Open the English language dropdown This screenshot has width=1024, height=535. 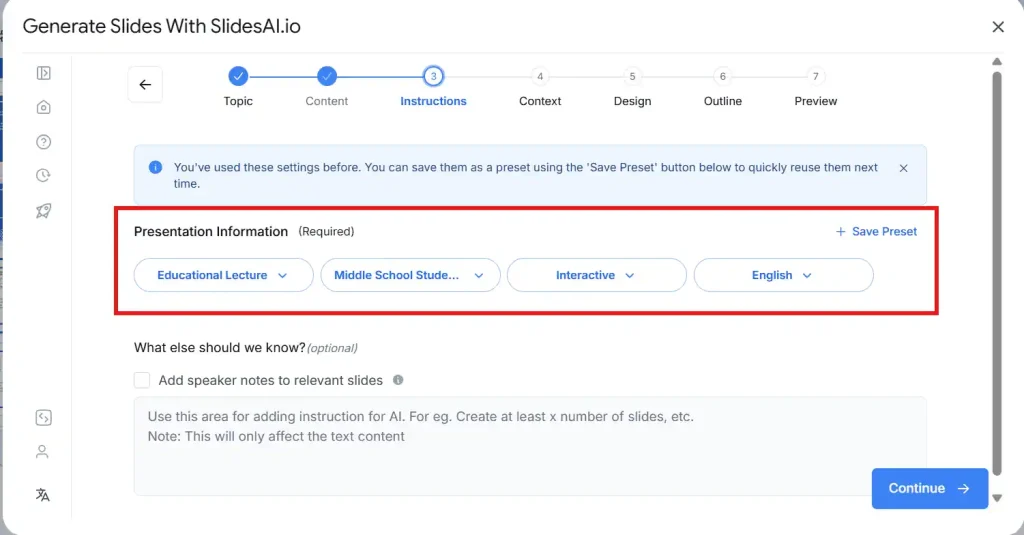pyautogui.click(x=783, y=275)
